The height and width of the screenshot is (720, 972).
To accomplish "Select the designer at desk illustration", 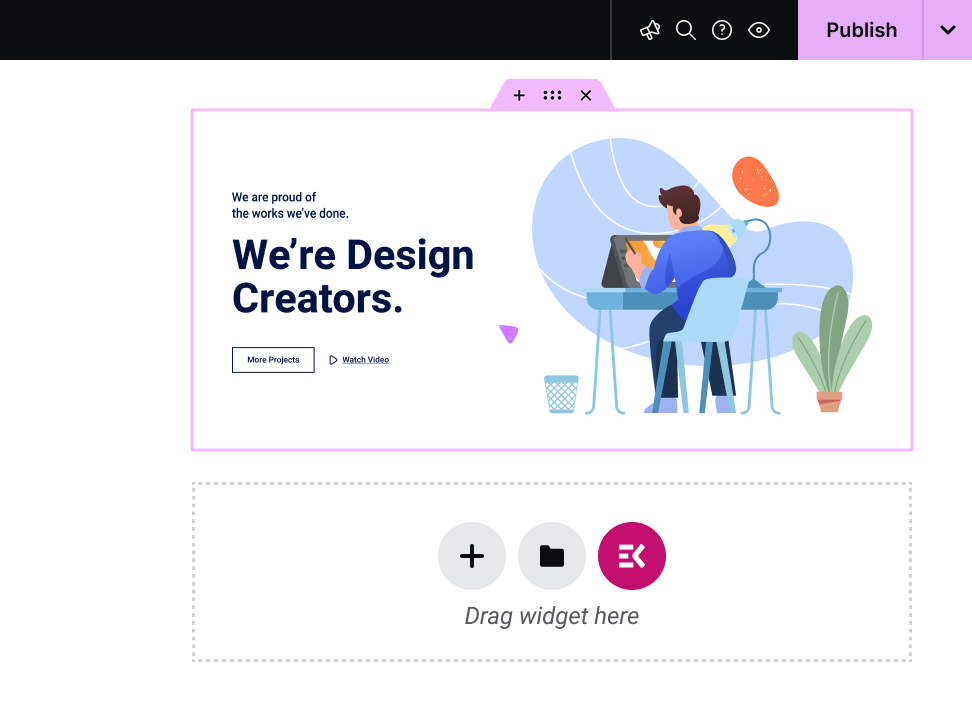I will pos(702,276).
